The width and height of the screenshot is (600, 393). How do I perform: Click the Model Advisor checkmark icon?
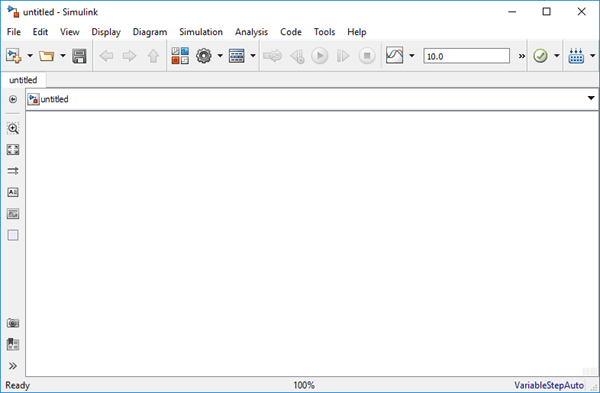(540, 56)
